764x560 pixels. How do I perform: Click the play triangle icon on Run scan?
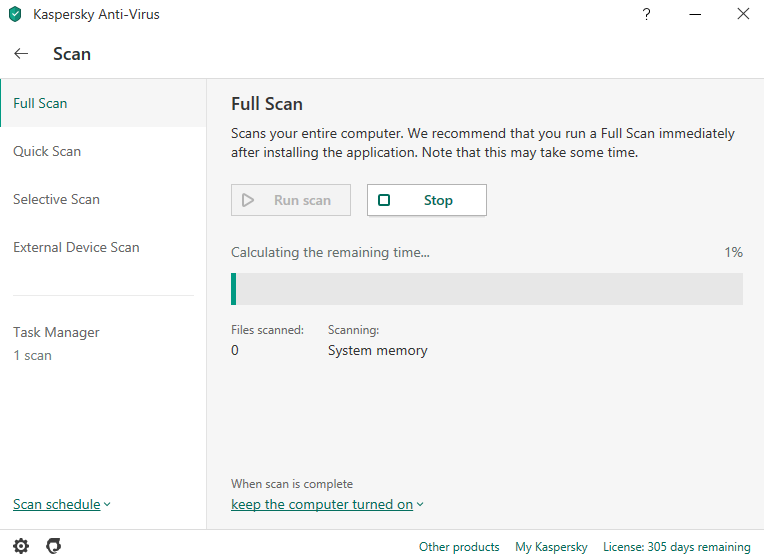248,200
